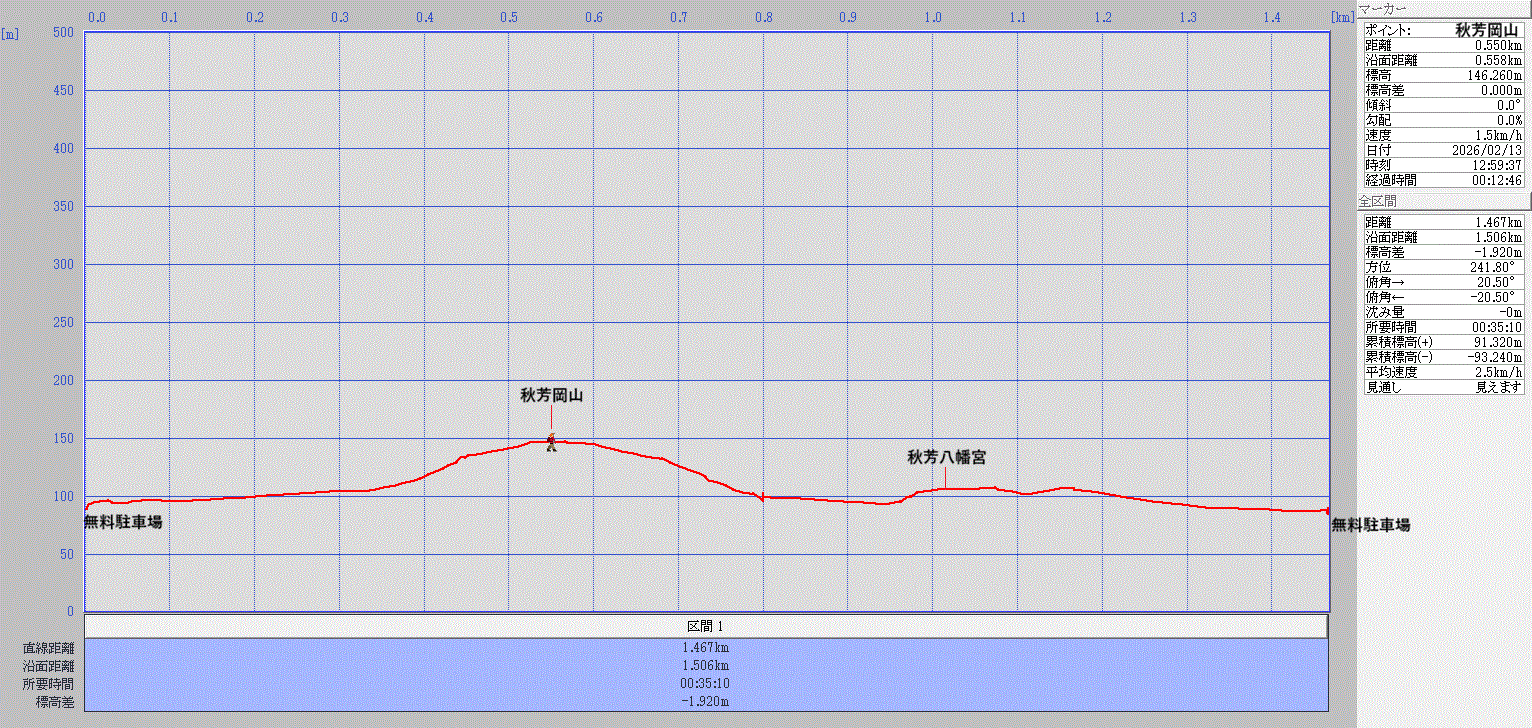Click the 1.0 km mark on distance axis

click(x=933, y=17)
